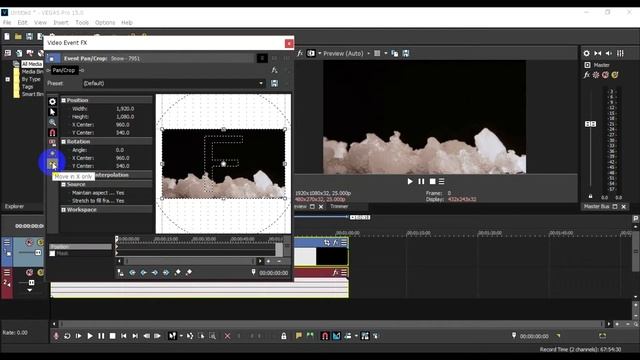Save snapshot to file in preview toolbar
Screen dimensions: 640x360
406,53
